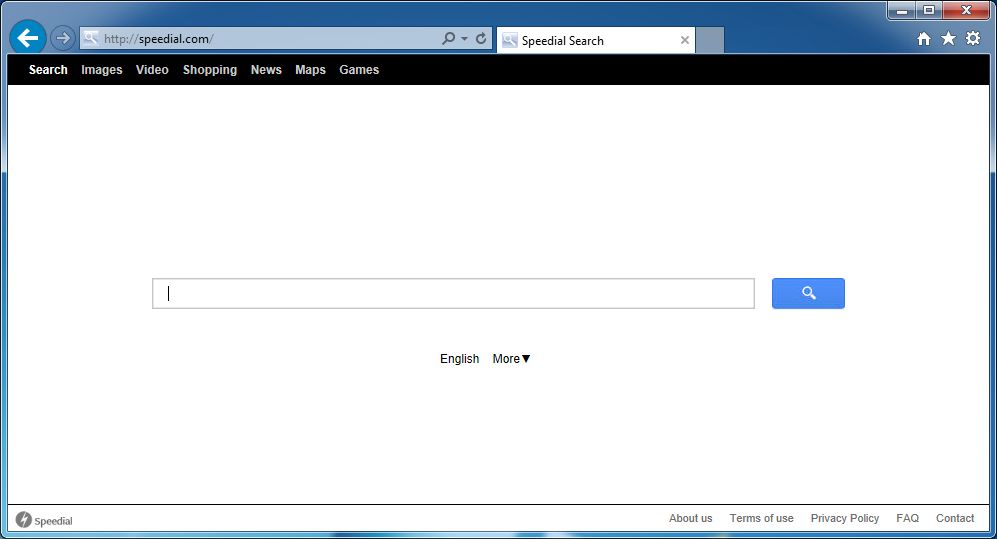This screenshot has width=997, height=539.
Task: Open the About us link
Action: [691, 518]
